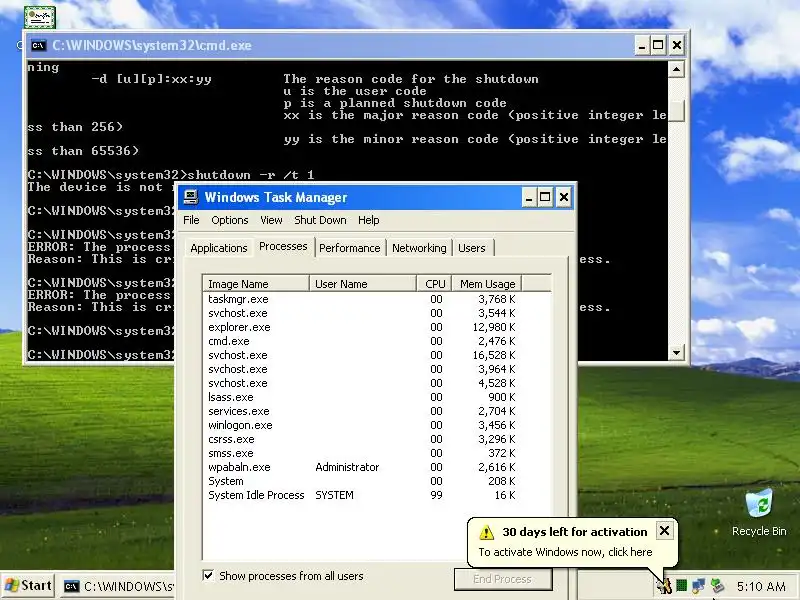Click the cmd window scrollbar thumb
This screenshot has width=800, height=600.
[x=676, y=111]
